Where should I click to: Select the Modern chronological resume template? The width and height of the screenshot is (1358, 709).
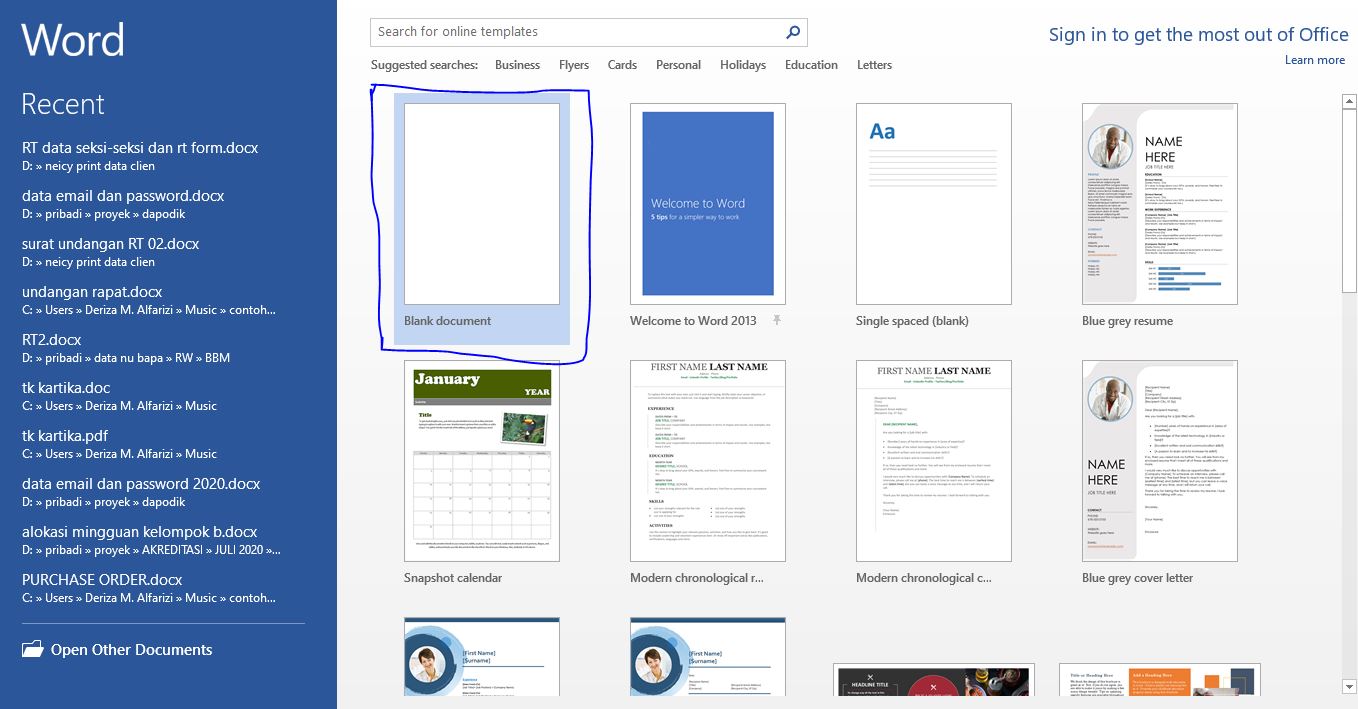(708, 461)
